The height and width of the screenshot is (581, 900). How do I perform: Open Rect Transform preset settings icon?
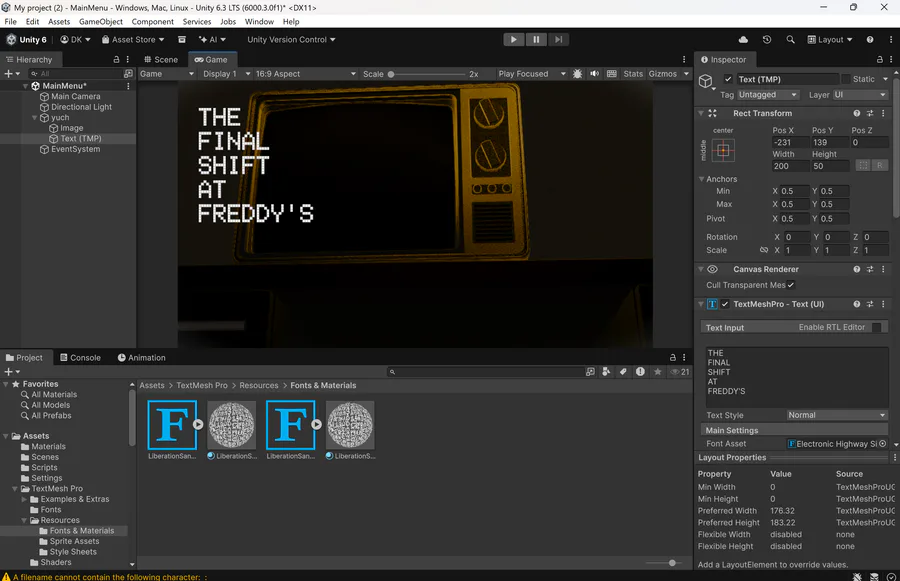click(870, 113)
